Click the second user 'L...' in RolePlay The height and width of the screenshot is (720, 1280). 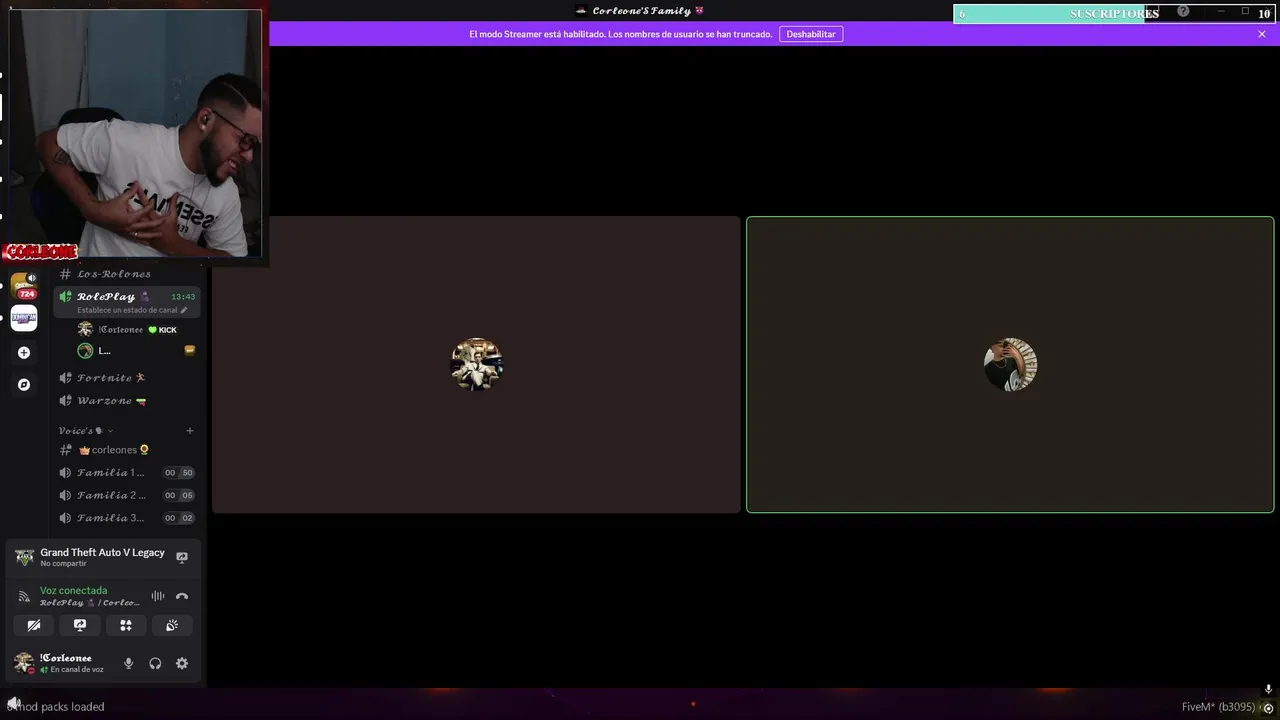pyautogui.click(x=126, y=351)
